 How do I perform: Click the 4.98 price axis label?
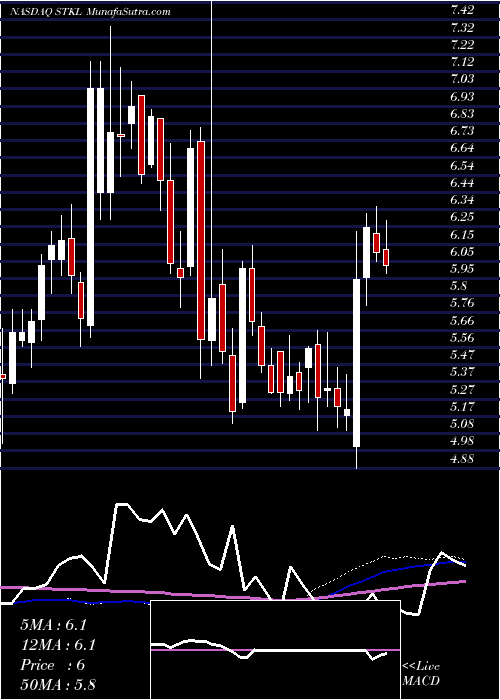[x=462, y=442]
